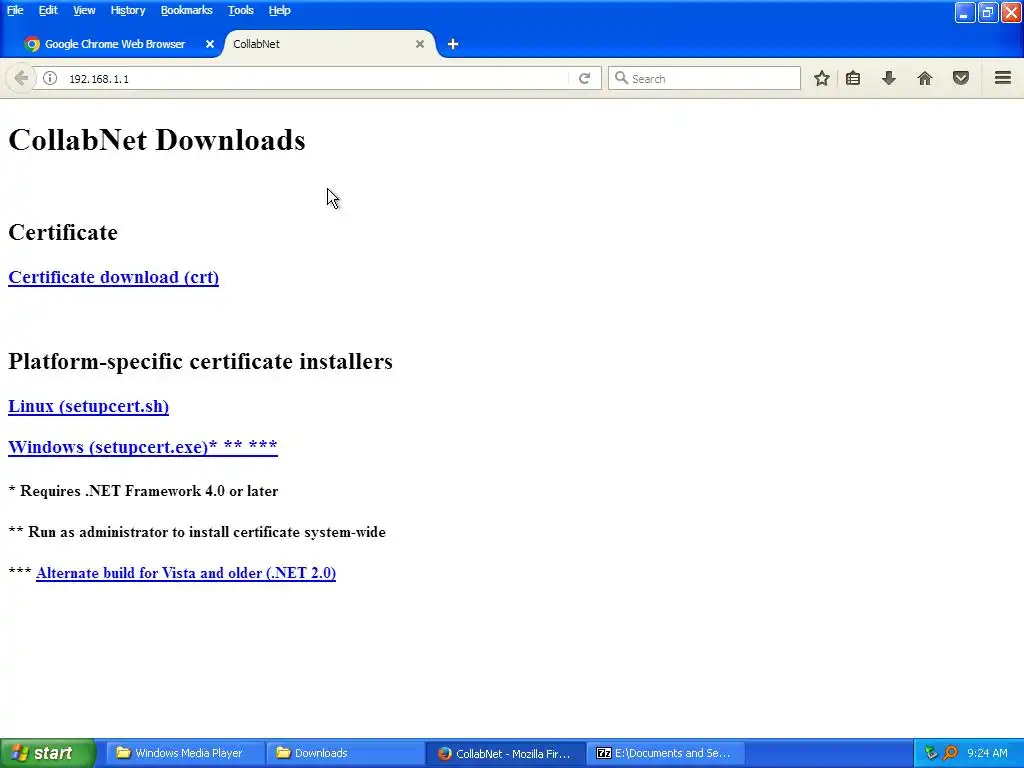Download the certificate (crt) link
Image resolution: width=1024 pixels, height=768 pixels.
pos(114,277)
